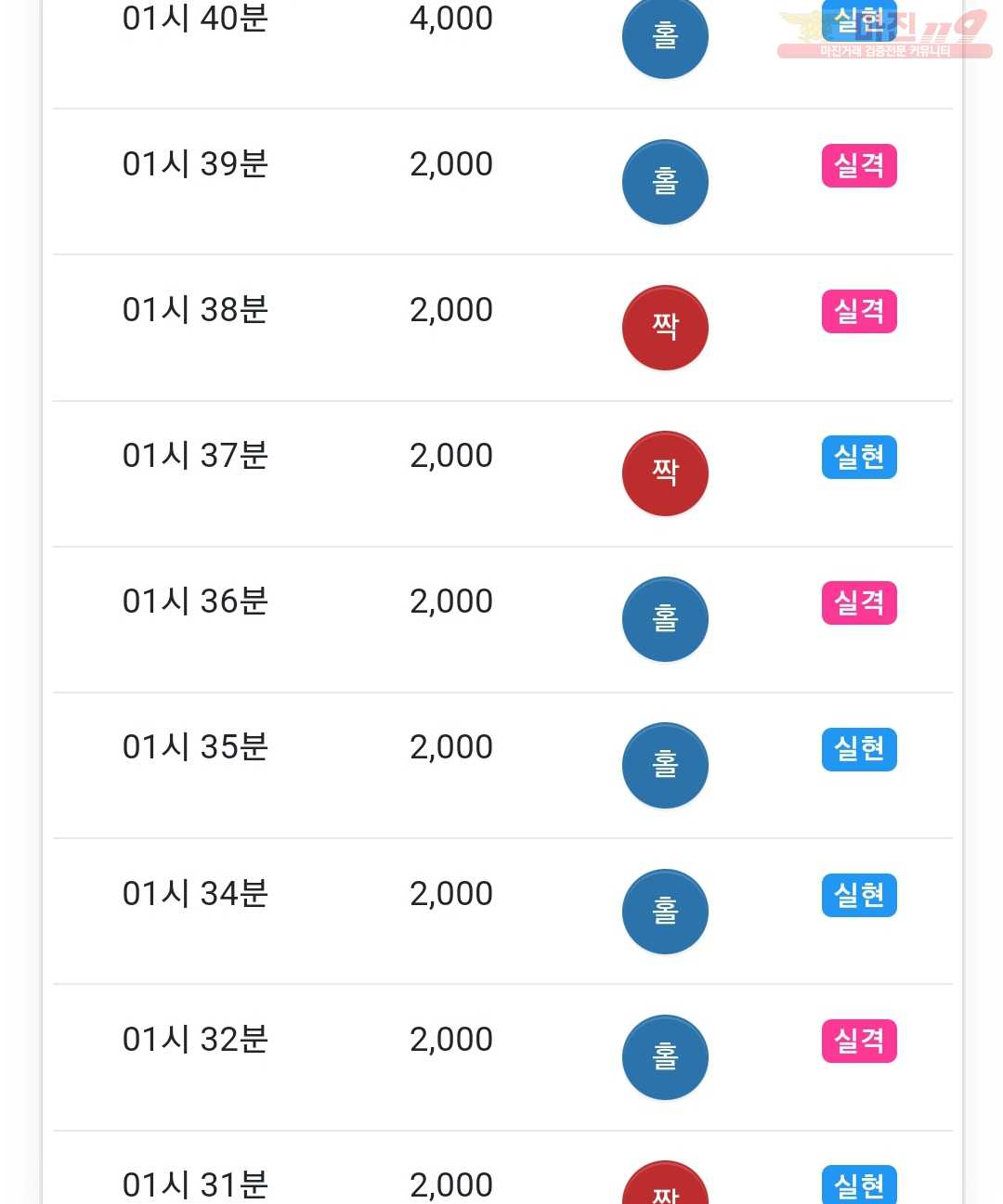Click the blue 홀 circle for 01시 40분
The height and width of the screenshot is (1204, 1003).
(665, 37)
